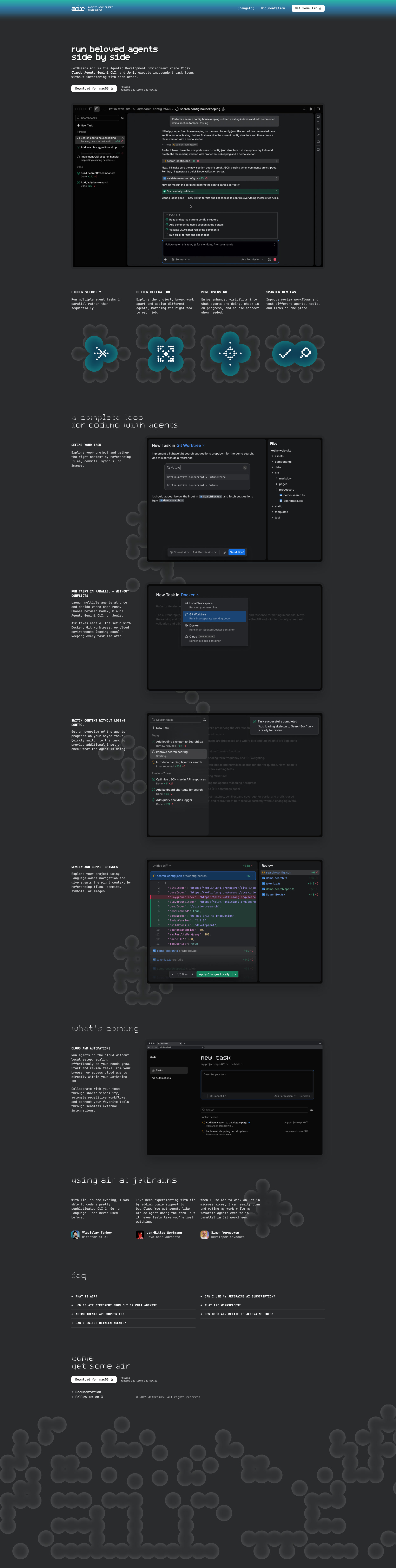Click the red stop button in hero chat

275,259
